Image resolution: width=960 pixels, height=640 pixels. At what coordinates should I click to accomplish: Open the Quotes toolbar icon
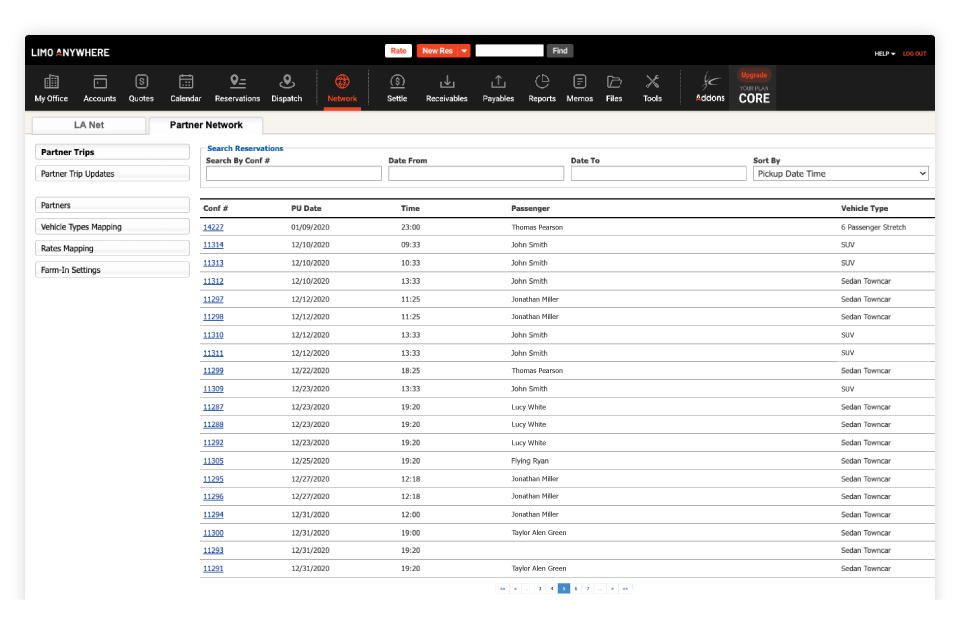(x=141, y=82)
